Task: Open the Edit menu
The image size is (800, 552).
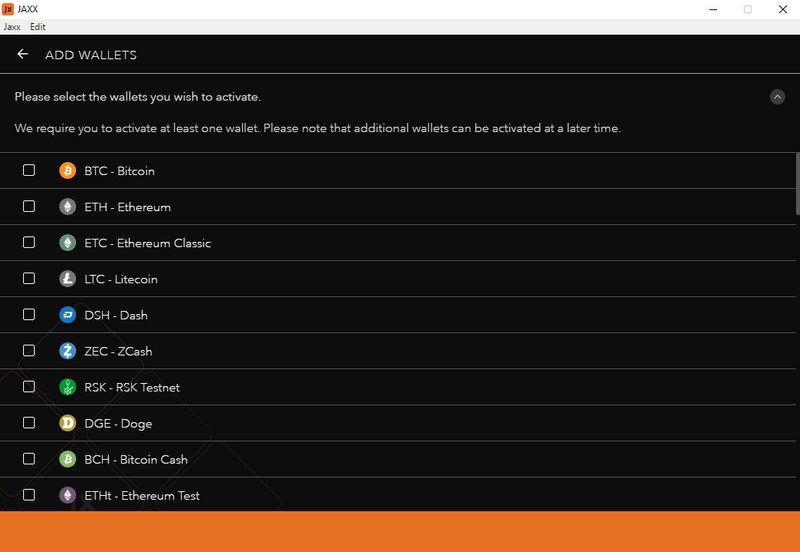Action: [38, 27]
